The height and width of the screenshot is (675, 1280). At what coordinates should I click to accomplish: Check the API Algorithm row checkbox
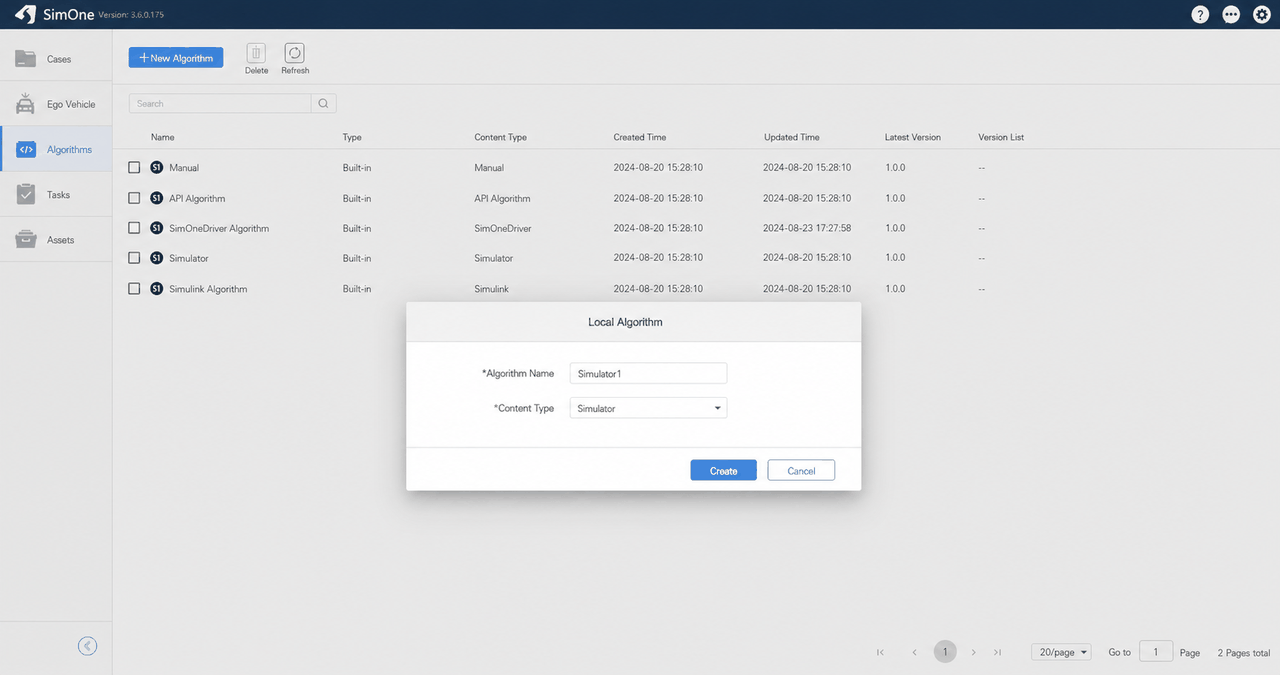tap(134, 198)
